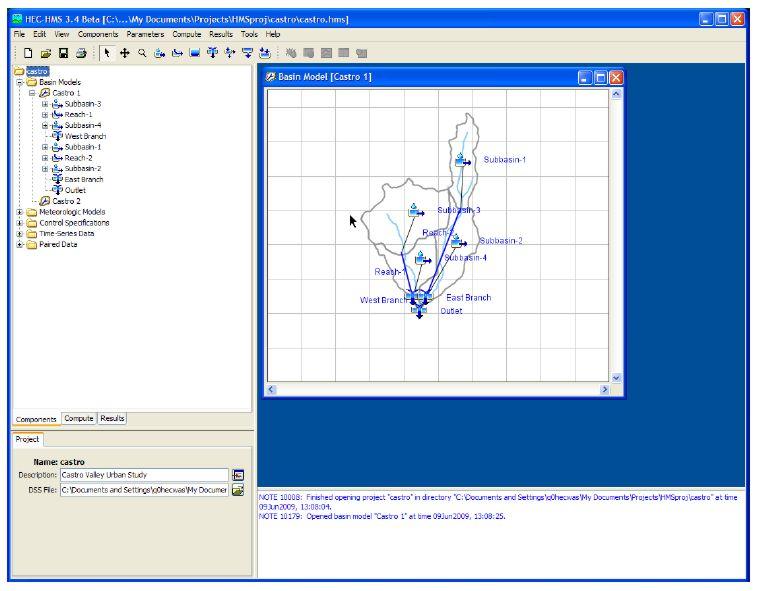
Task: Browse for the DSS file
Action: coord(238,490)
